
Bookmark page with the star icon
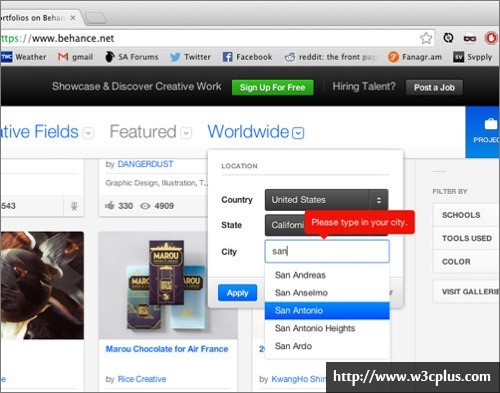pyautogui.click(x=426, y=38)
